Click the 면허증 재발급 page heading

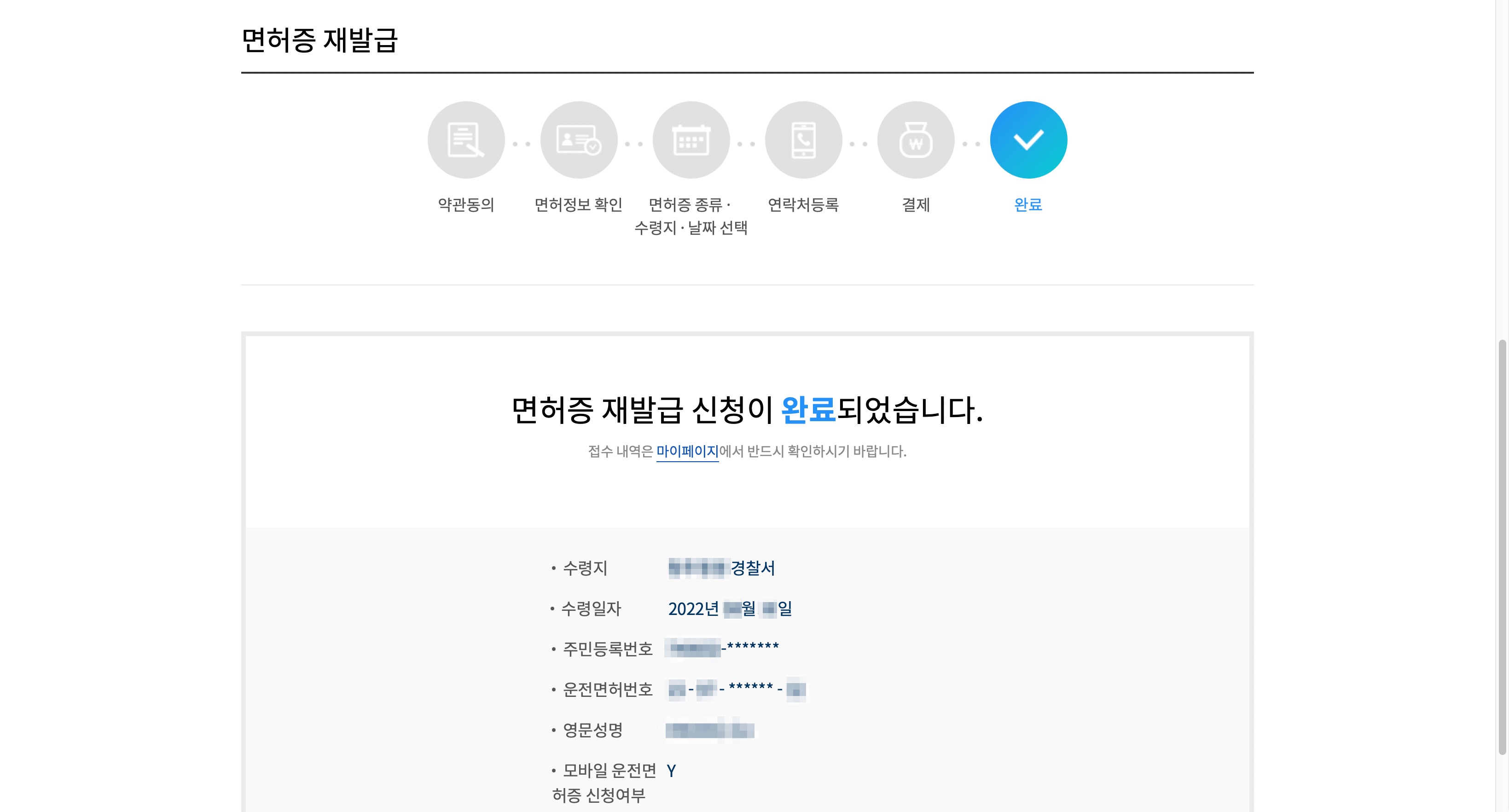click(319, 40)
